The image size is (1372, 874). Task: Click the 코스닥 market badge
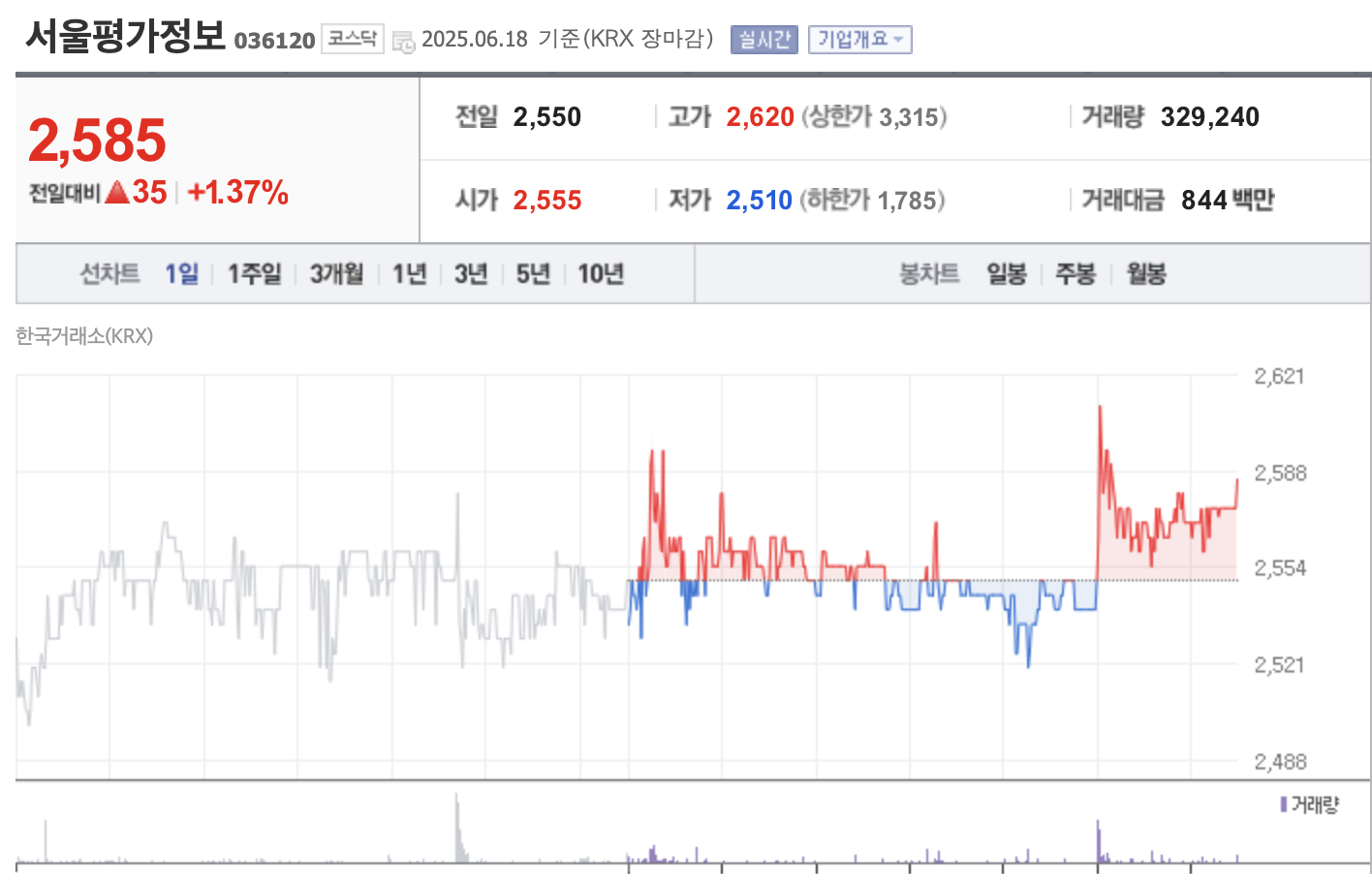tap(351, 40)
